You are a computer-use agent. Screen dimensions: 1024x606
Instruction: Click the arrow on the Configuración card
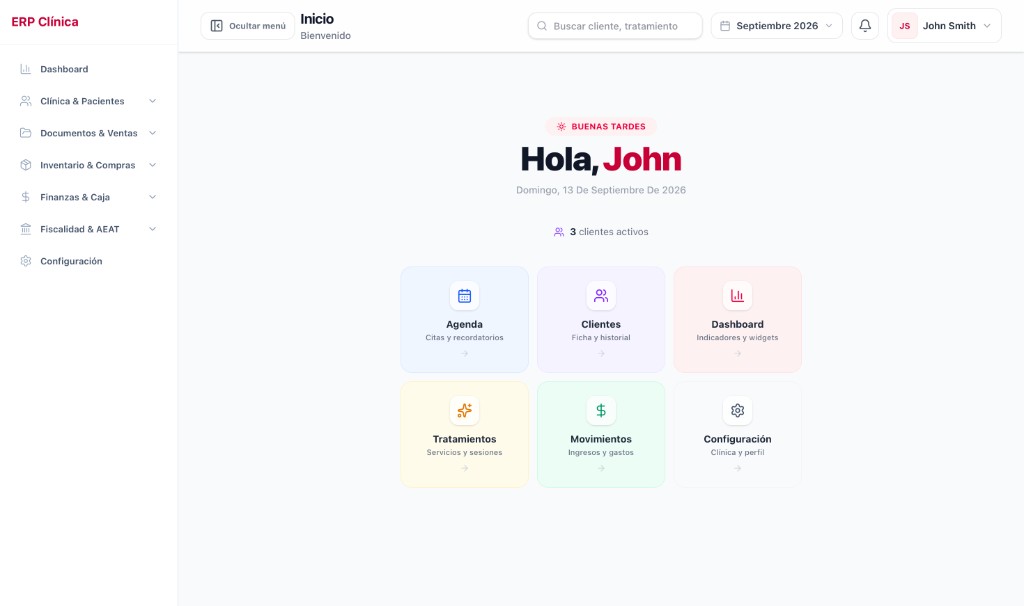737,468
